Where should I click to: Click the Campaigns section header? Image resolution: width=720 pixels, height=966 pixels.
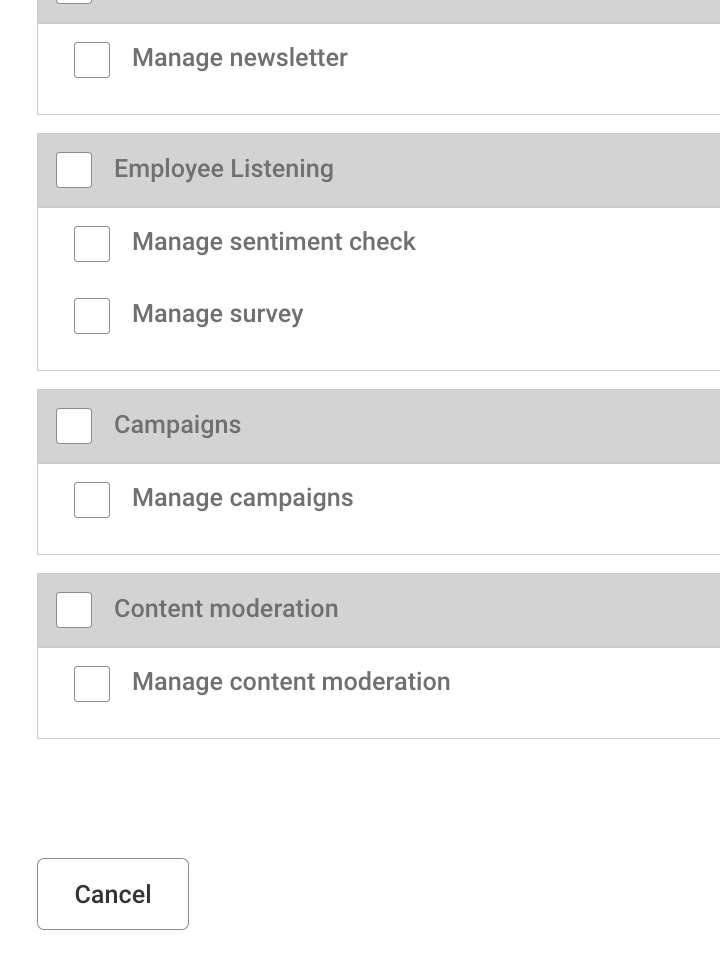(x=177, y=425)
